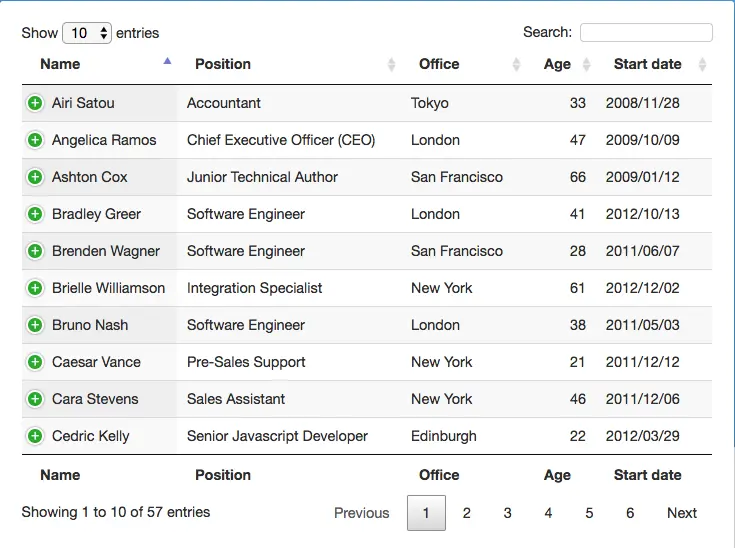Screen dimensions: 735x548
Task: Sort table by Position column
Action: pos(223,64)
